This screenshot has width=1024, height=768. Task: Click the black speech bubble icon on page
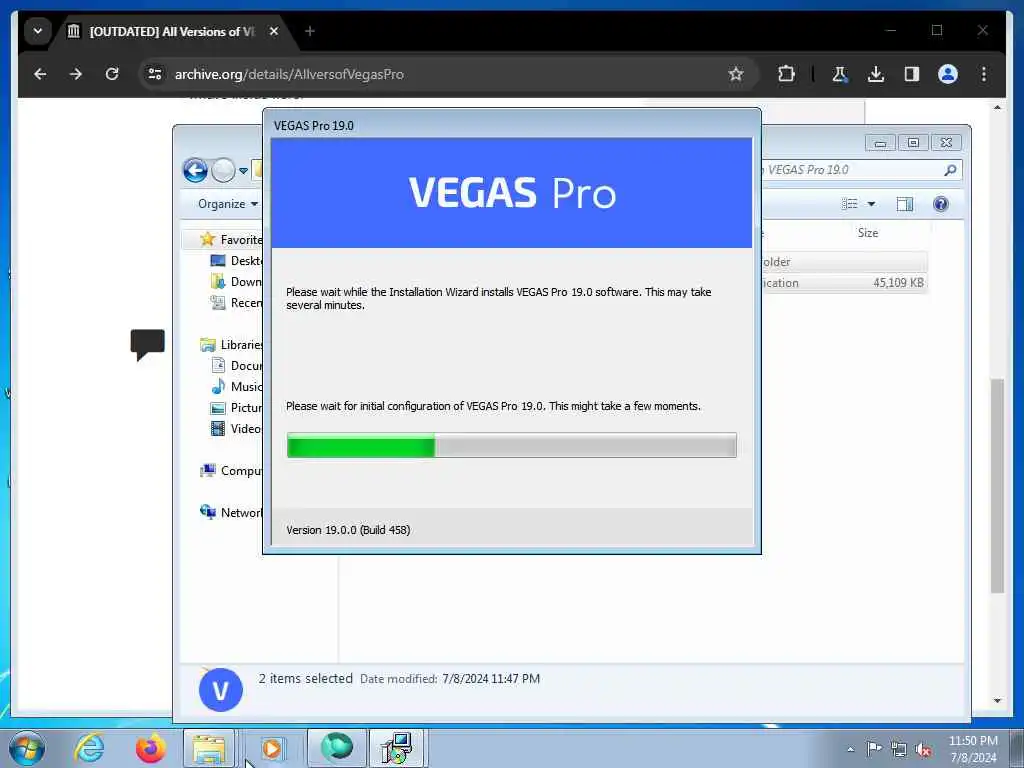pyautogui.click(x=148, y=344)
